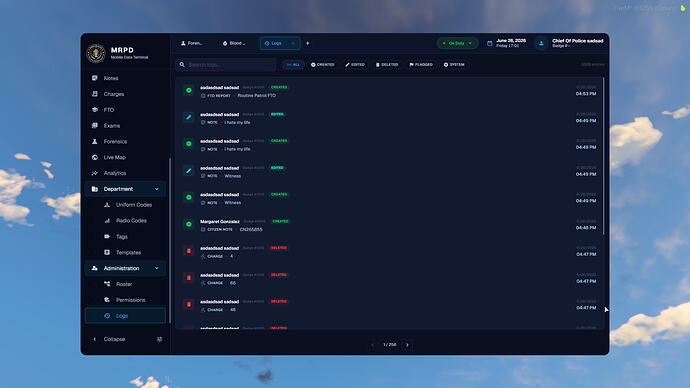Click the Radio Codes bar icon

pyautogui.click(x=107, y=220)
